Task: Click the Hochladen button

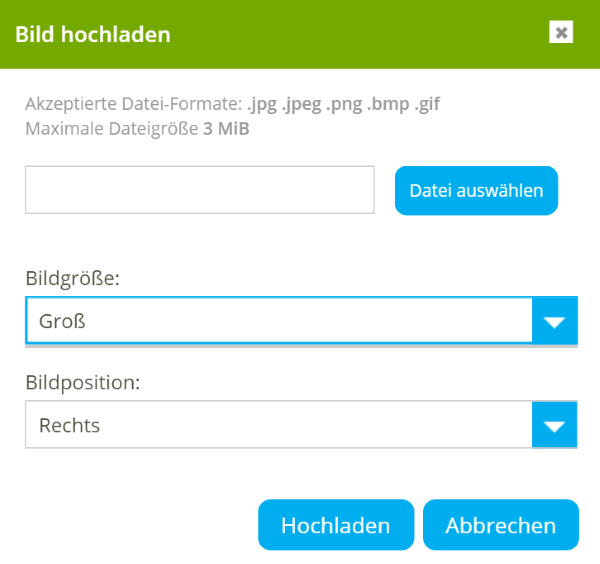Action: [335, 525]
